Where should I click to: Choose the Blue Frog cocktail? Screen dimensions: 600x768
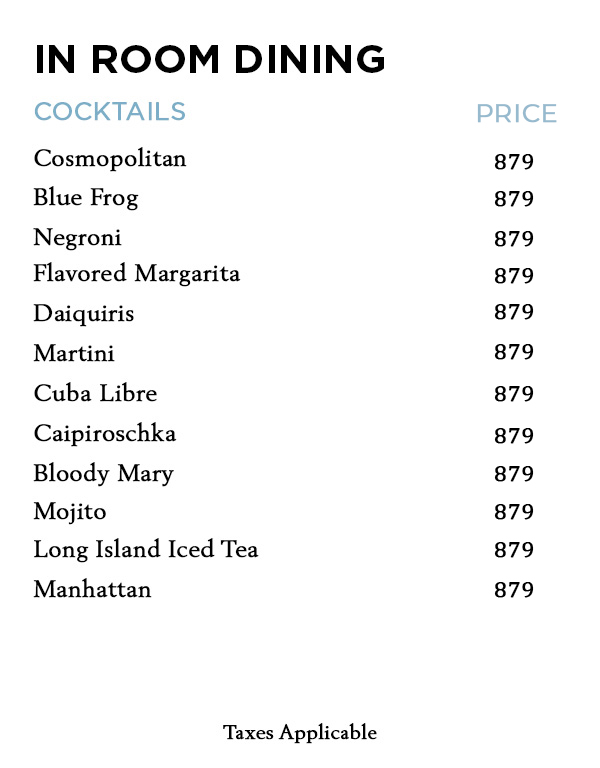click(x=86, y=198)
